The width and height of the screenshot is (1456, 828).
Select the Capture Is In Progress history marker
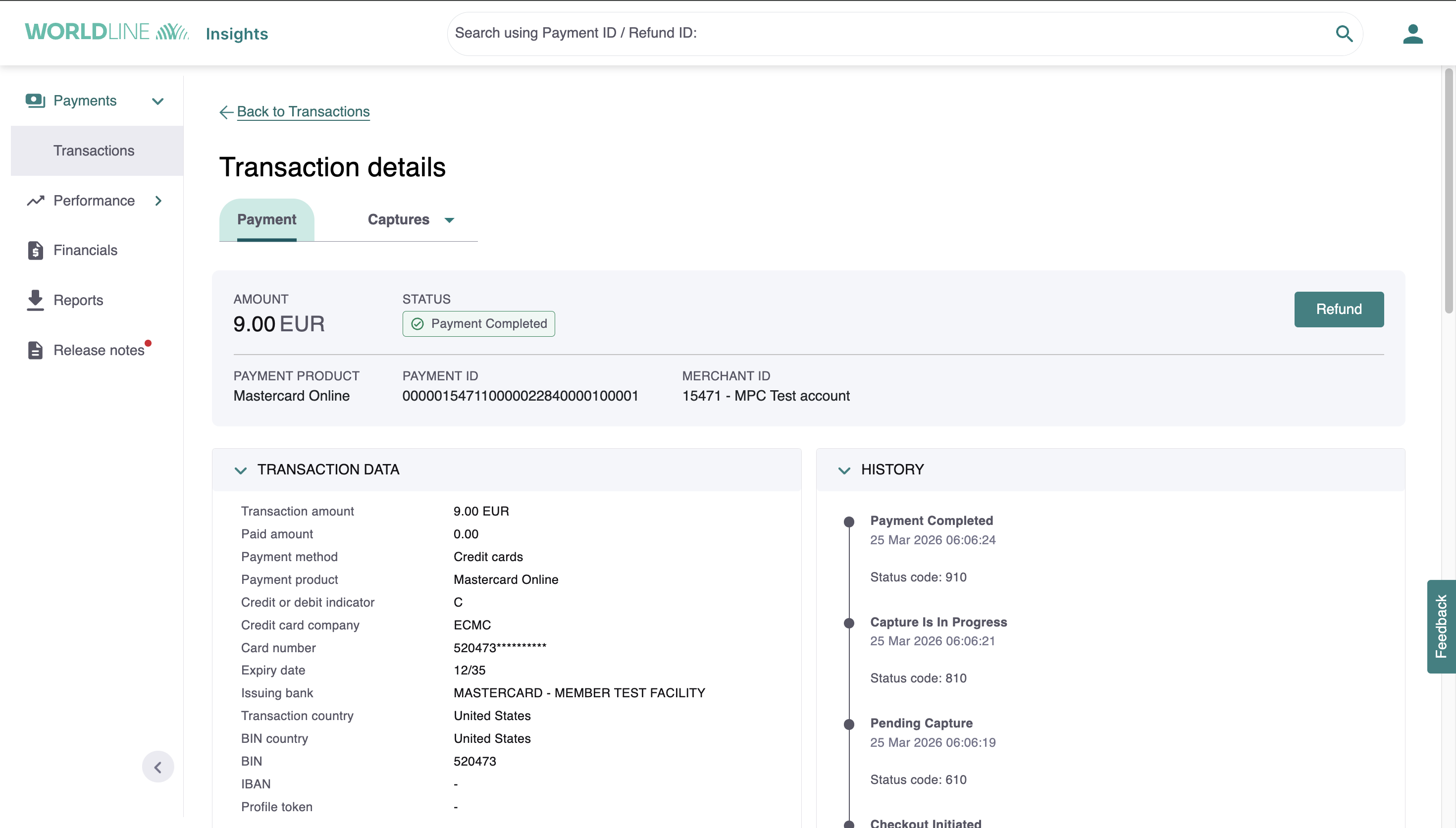(x=849, y=622)
